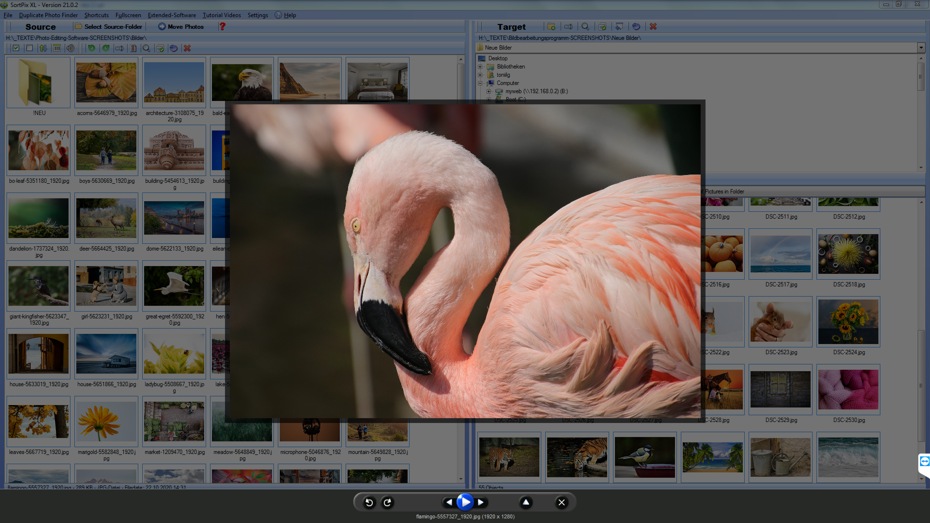Screen dimensions: 930x523
Task: Go to previous photo in viewer
Action: tap(448, 502)
